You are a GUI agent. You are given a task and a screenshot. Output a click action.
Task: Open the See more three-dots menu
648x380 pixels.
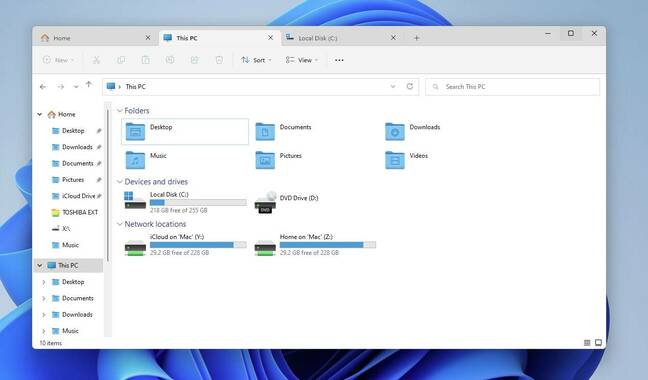[339, 60]
